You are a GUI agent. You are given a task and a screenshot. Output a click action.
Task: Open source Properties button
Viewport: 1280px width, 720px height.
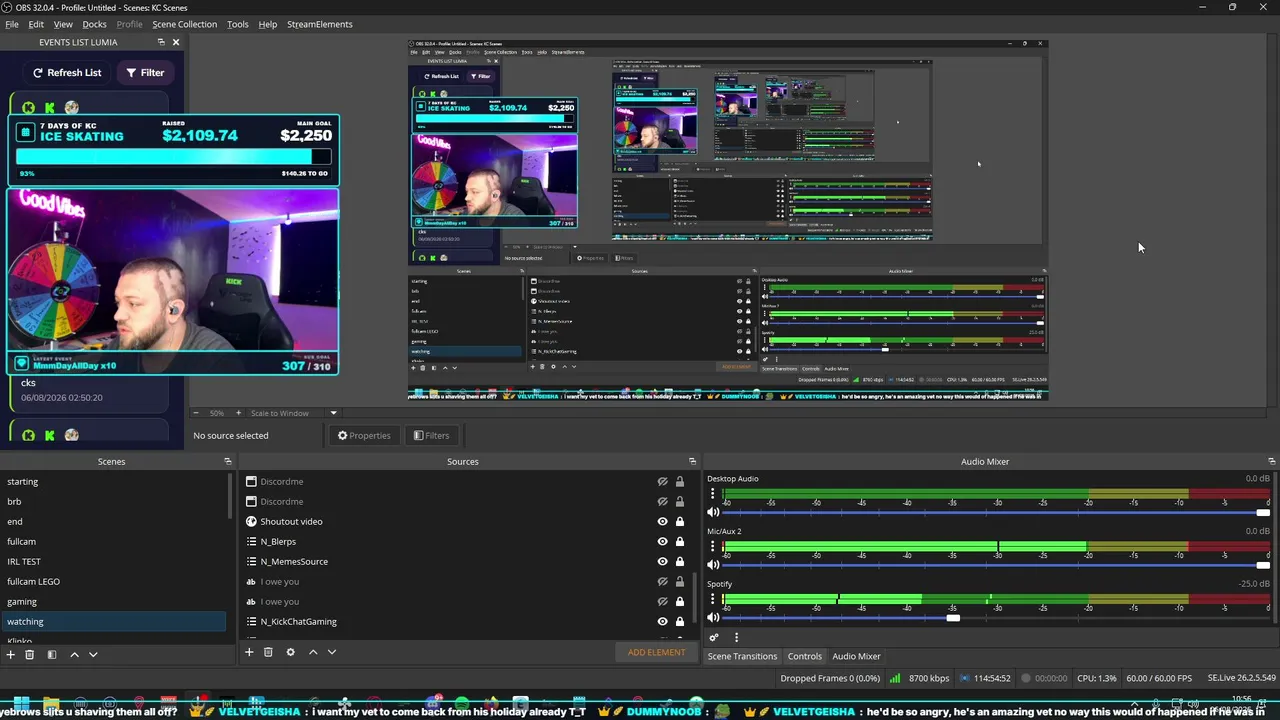364,435
